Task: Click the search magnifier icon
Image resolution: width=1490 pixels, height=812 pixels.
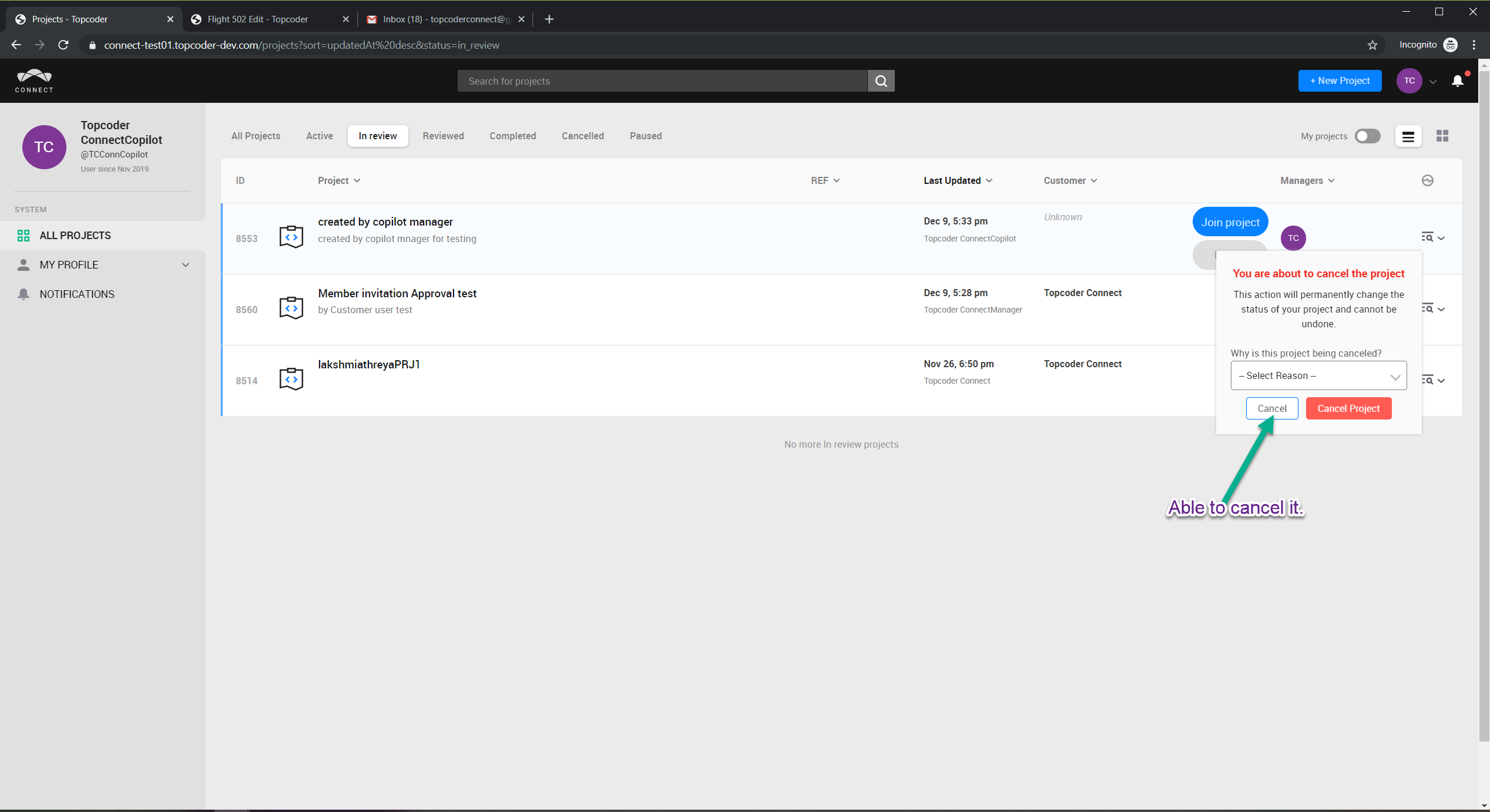Action: [x=881, y=81]
